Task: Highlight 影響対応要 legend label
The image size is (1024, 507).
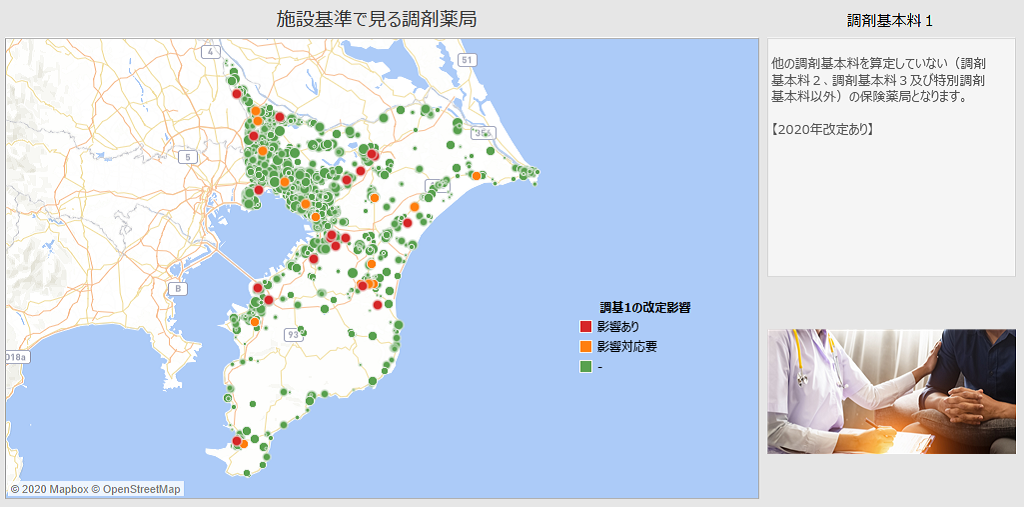Action: point(627,347)
